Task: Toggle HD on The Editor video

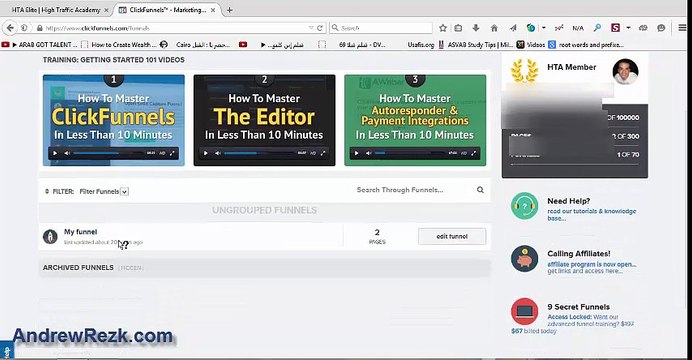Action: 313,153
